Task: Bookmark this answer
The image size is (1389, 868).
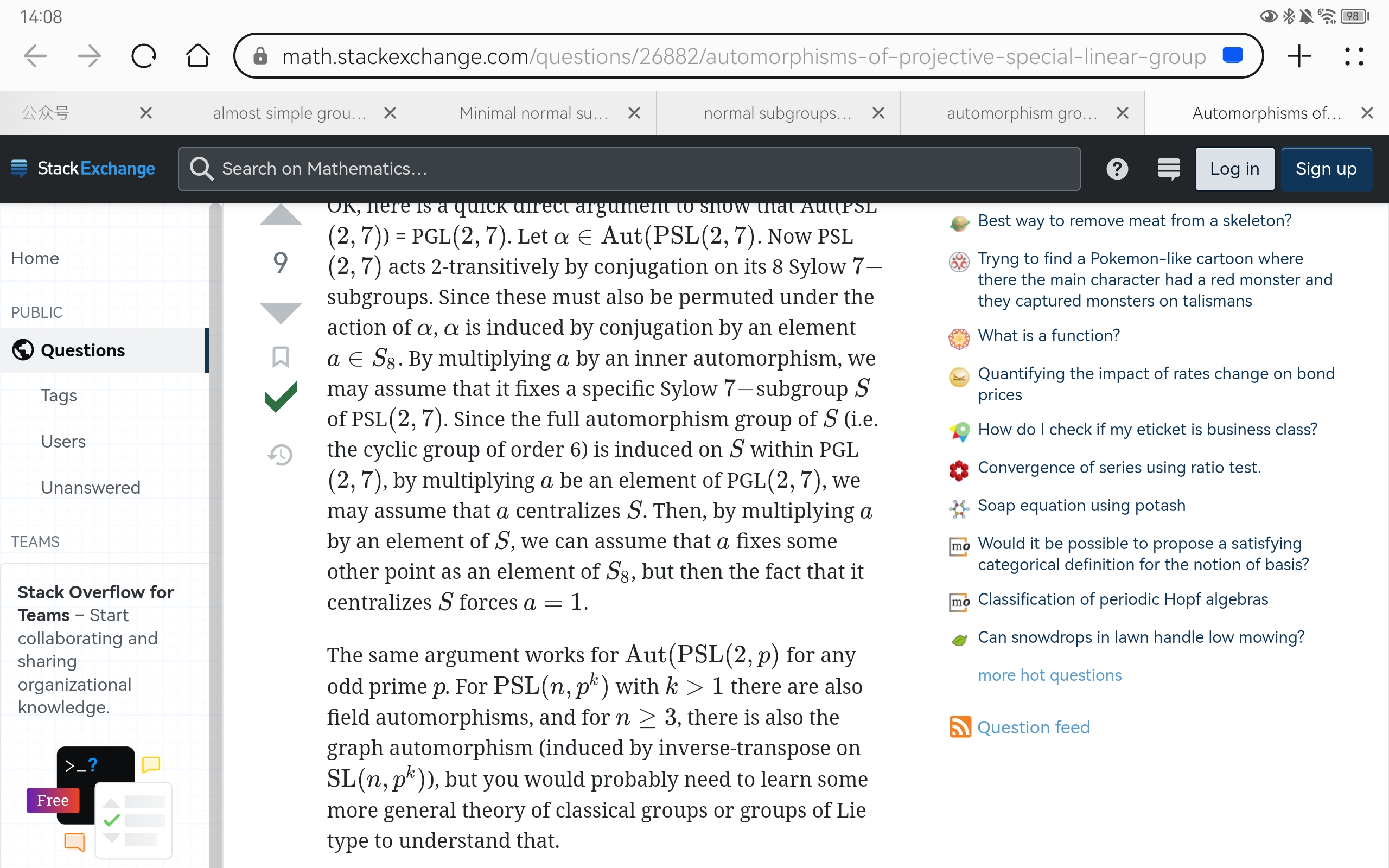Action: [x=281, y=357]
